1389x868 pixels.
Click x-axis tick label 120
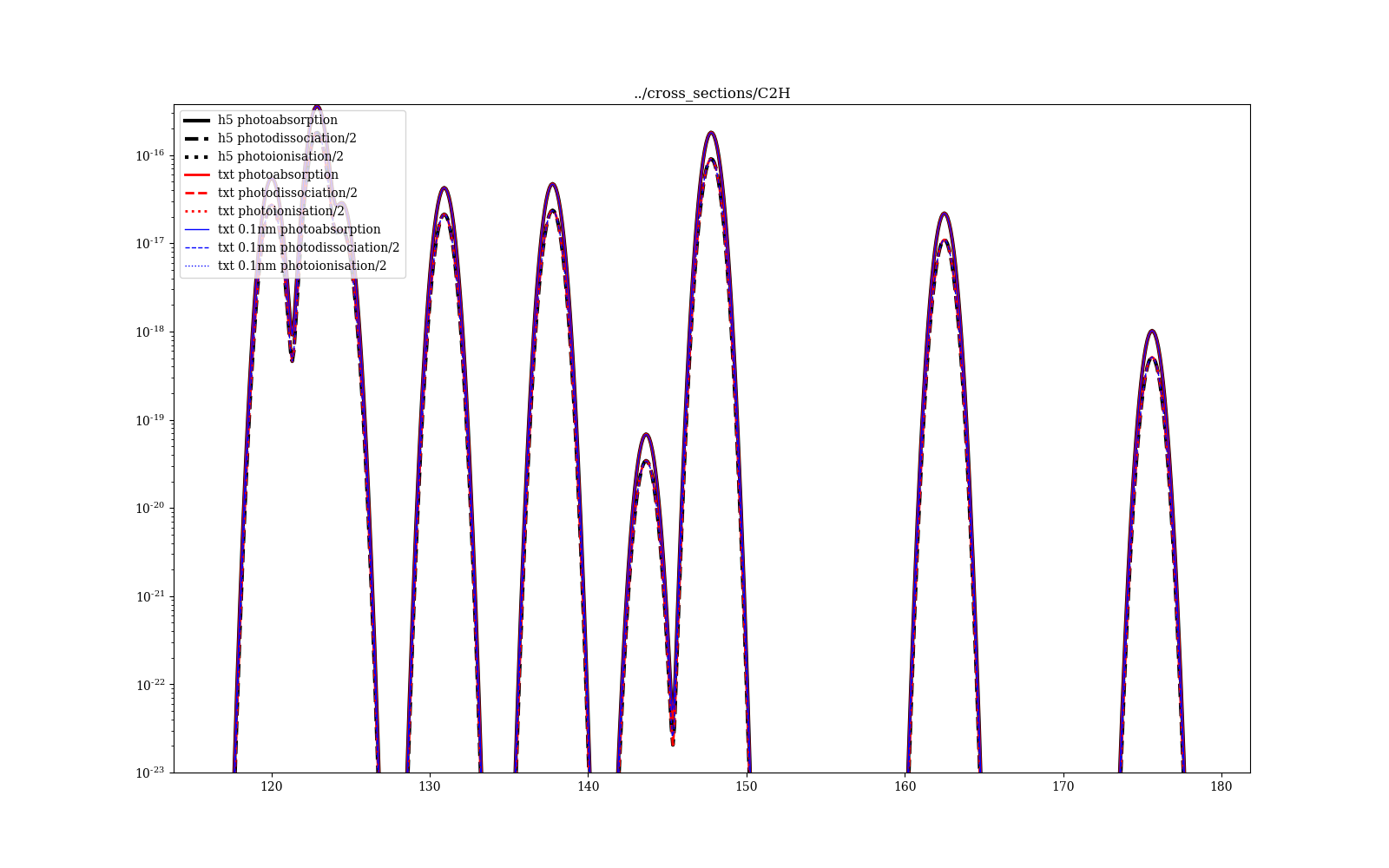click(272, 786)
